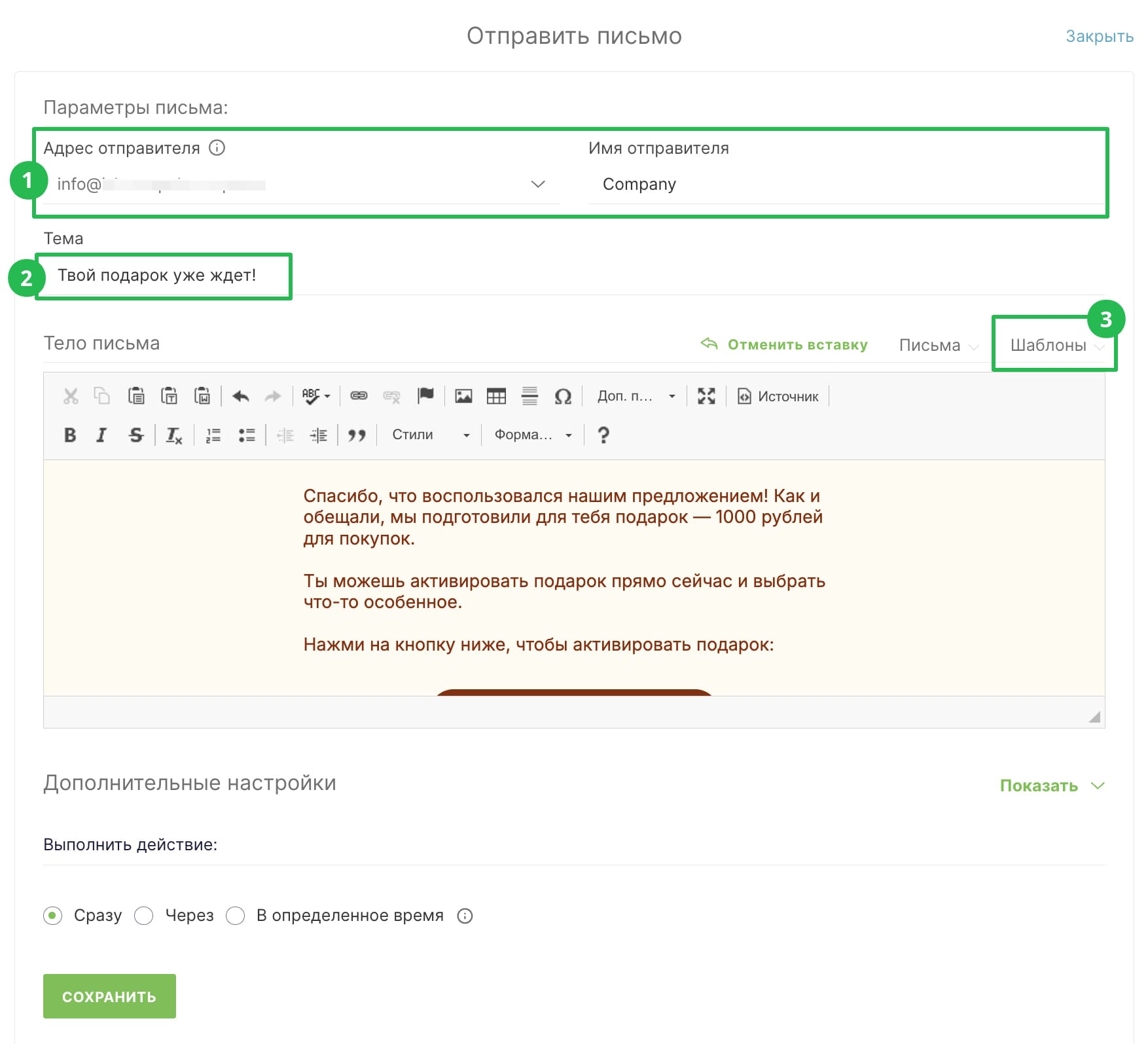1148x1044 pixels.
Task: Click the Redo arrow icon
Action: click(273, 396)
